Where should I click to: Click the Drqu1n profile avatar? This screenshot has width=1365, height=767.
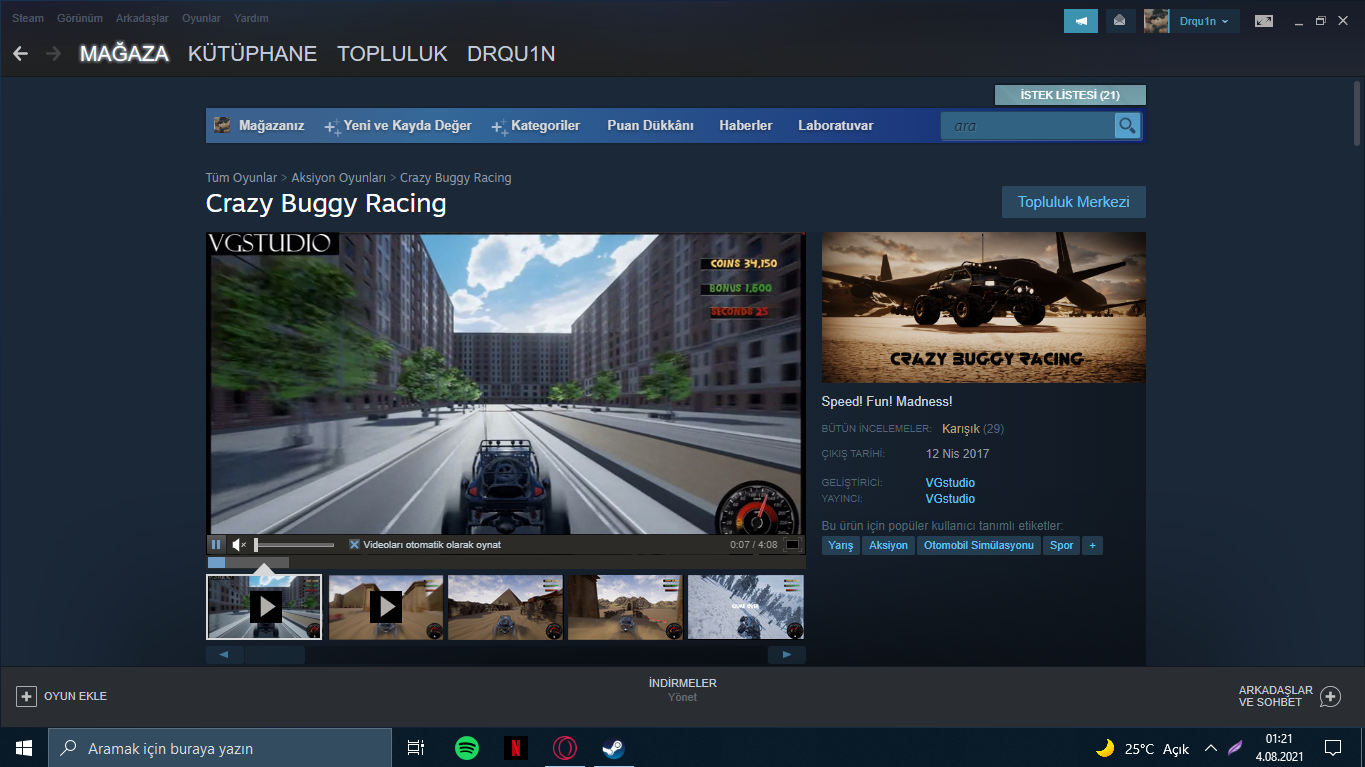[x=1157, y=21]
